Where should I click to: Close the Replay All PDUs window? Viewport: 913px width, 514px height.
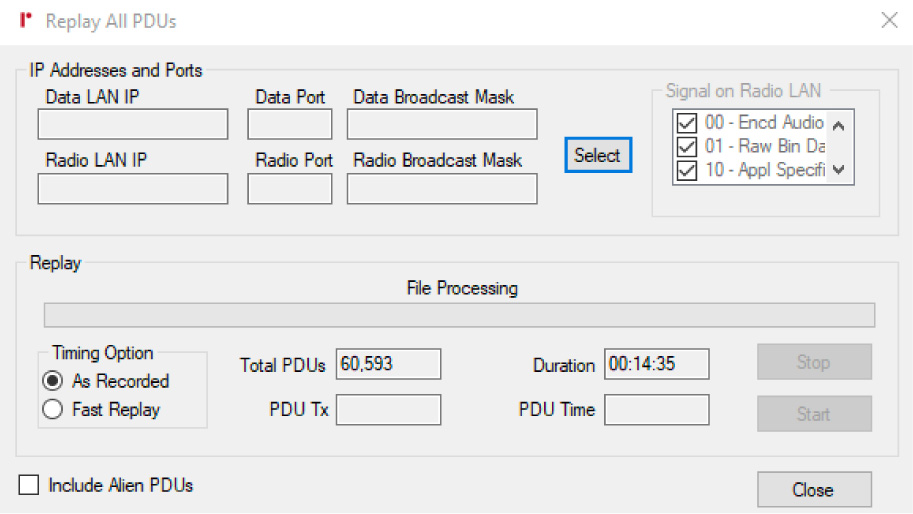[x=889, y=20]
